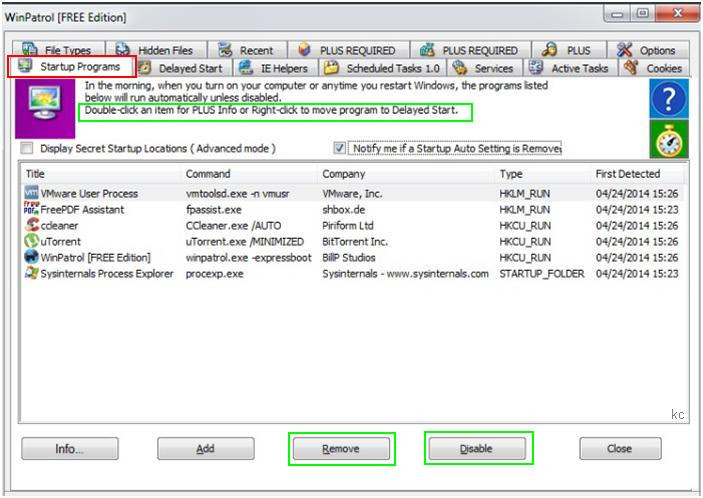Select 'Sysinternals - www.sysinternals.com' company cell

click(x=406, y=274)
